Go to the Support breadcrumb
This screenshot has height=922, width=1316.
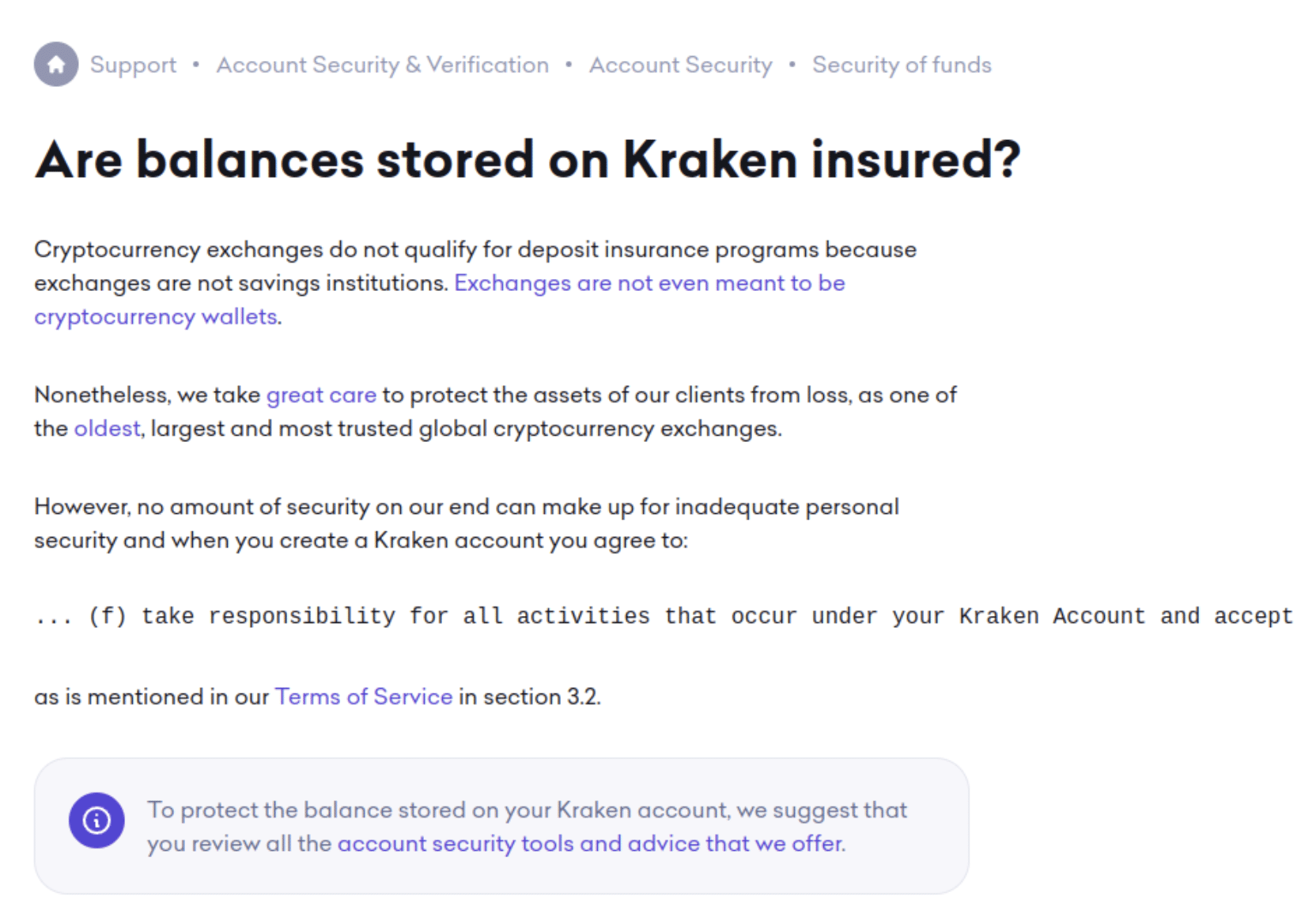point(133,65)
